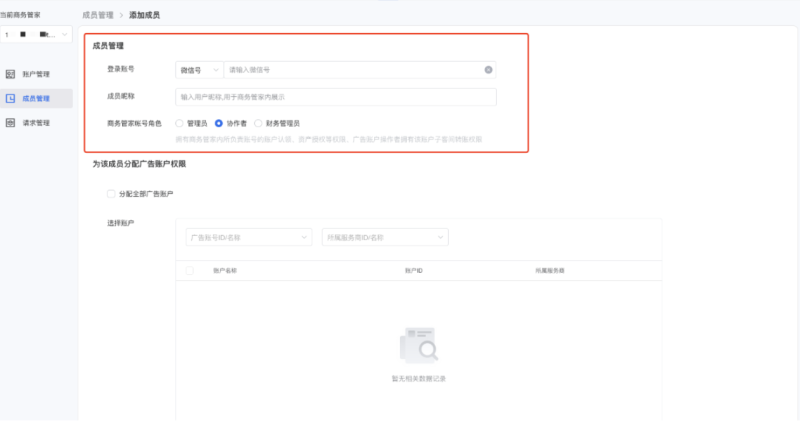Image resolution: width=800 pixels, height=425 pixels.
Task: Open the 微信号 login type dropdown
Action: 199,70
